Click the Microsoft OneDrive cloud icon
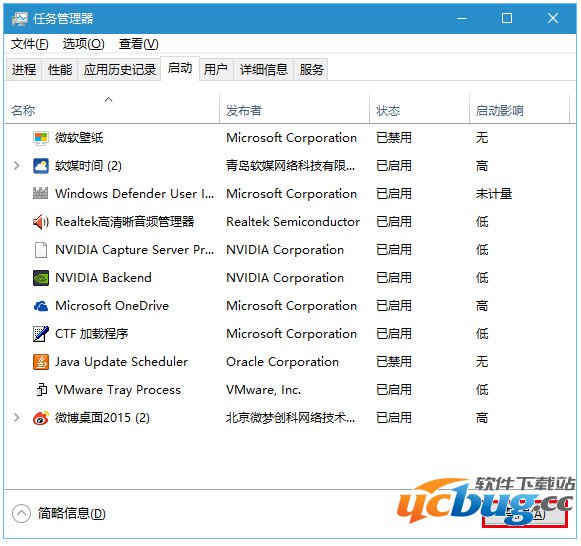581x546 pixels. click(40, 306)
